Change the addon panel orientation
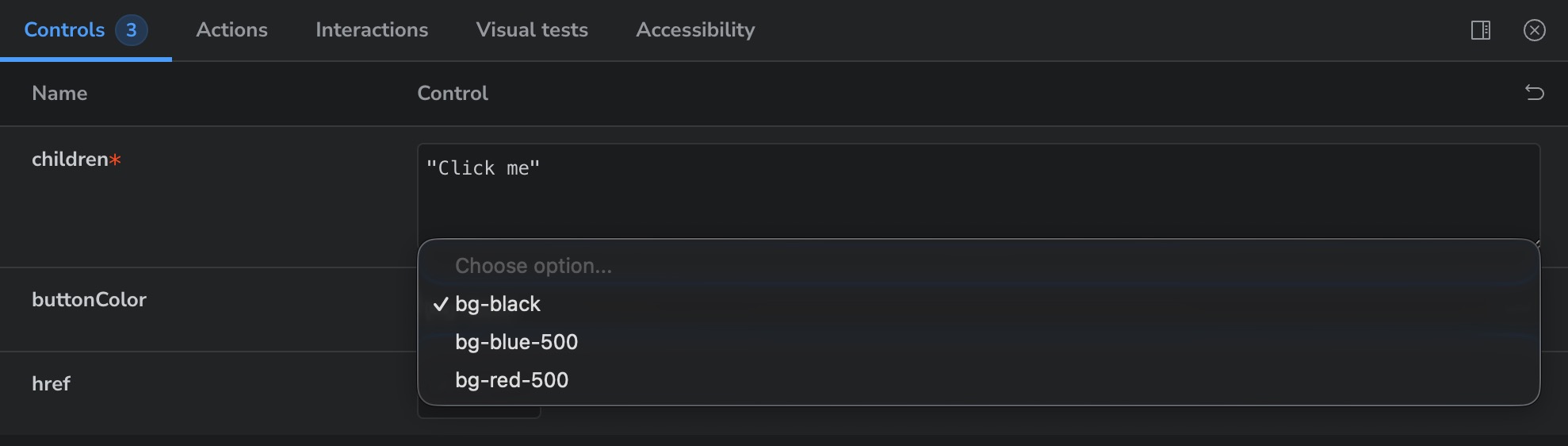 pos(1480,30)
